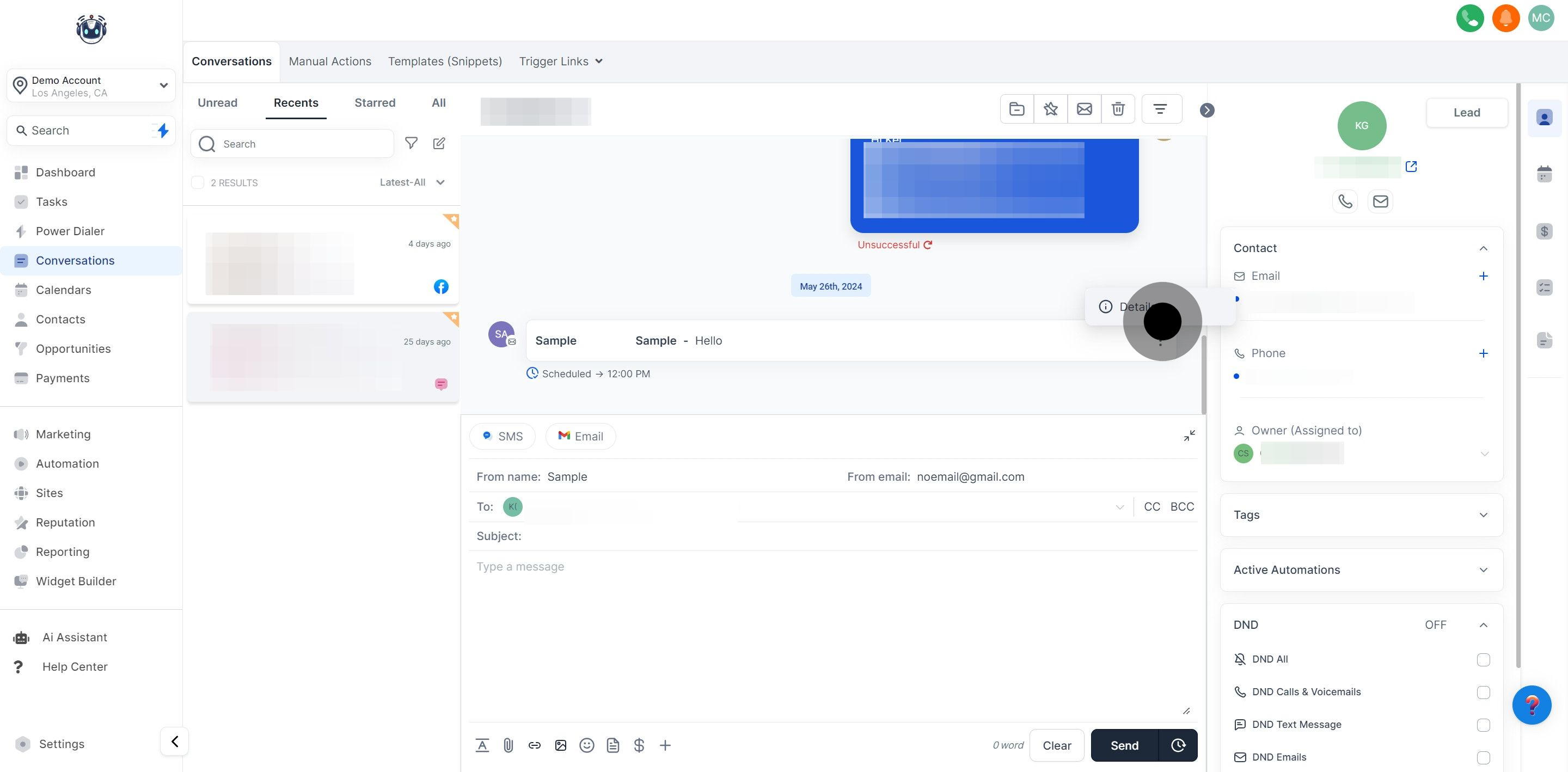This screenshot has height=772, width=1568.
Task: Click the green phone dialer icon
Action: [1469, 17]
